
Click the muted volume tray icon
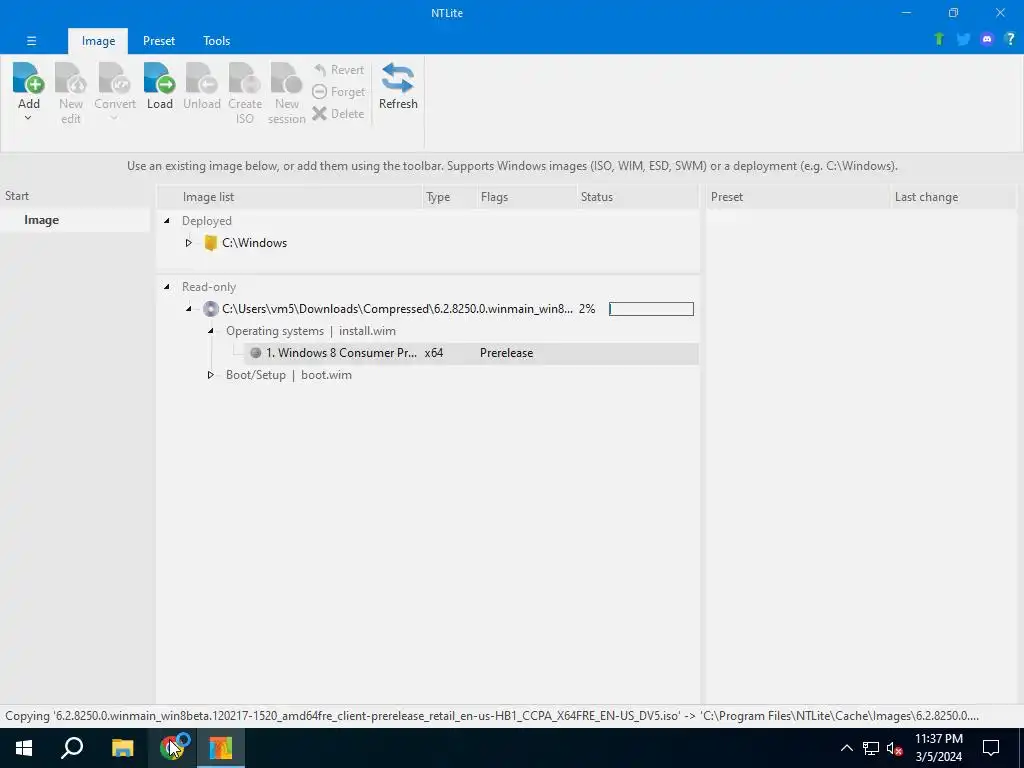(x=895, y=748)
